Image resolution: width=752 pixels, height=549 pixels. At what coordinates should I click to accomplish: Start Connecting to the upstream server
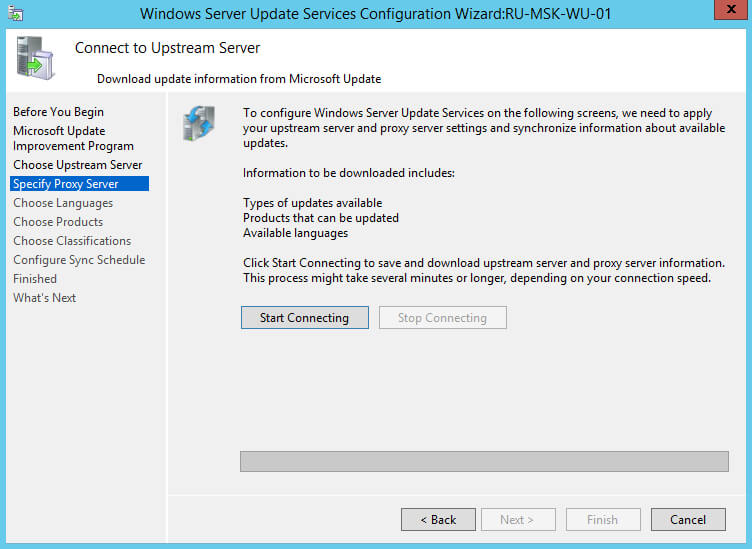pos(305,318)
